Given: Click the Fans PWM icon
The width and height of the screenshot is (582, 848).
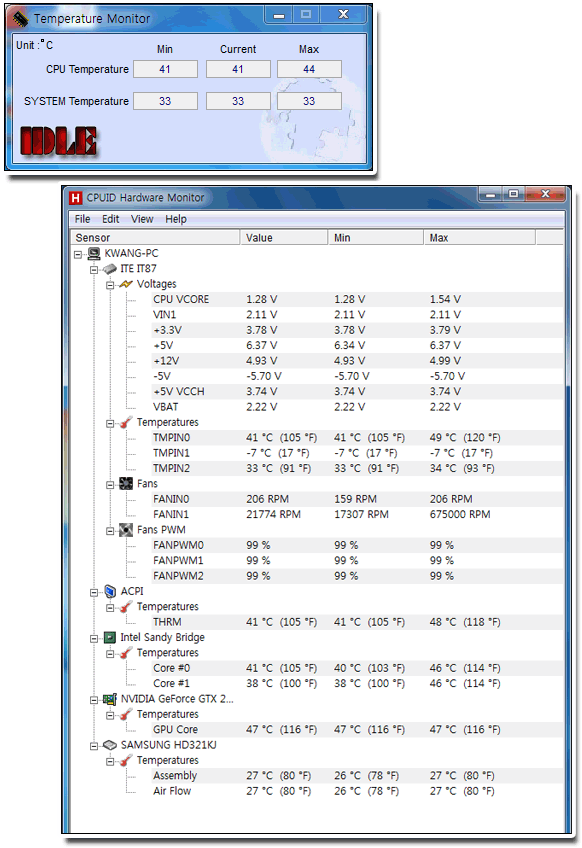Looking at the screenshot, I should pyautogui.click(x=126, y=529).
